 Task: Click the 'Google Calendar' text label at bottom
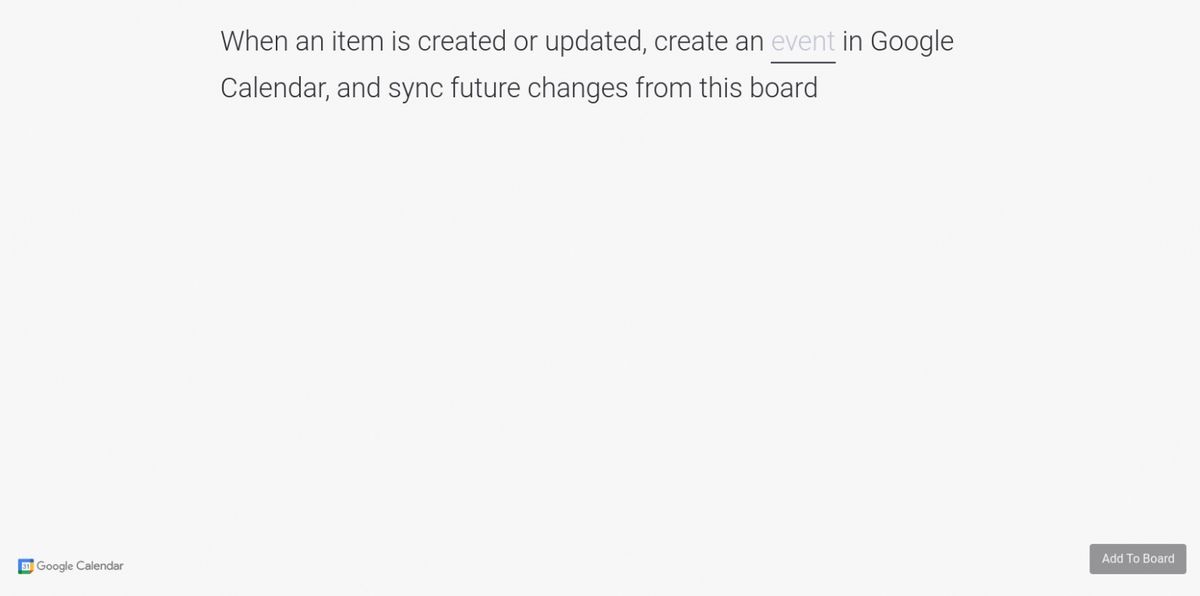pos(80,566)
